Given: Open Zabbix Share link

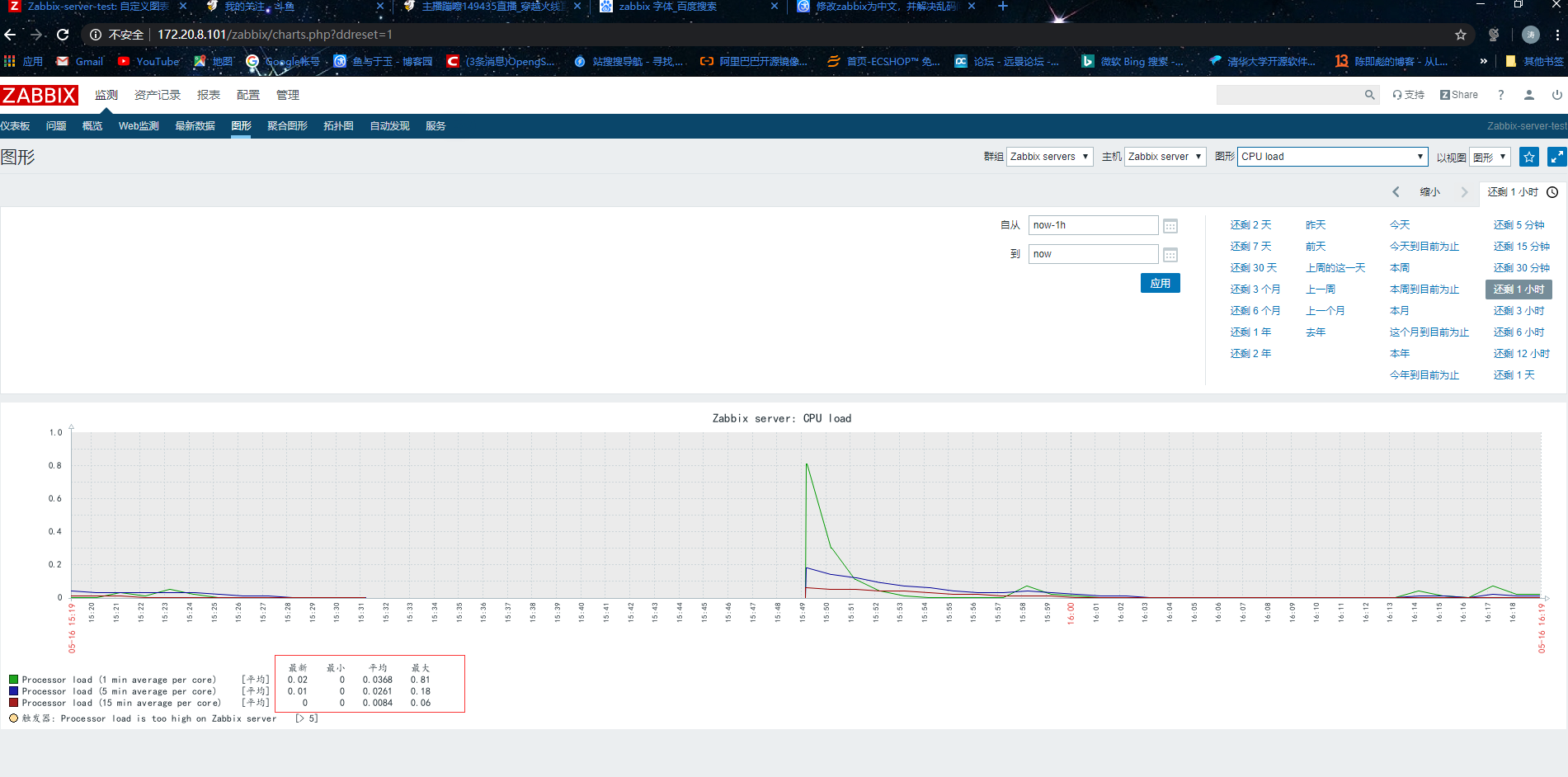Looking at the screenshot, I should point(1458,95).
